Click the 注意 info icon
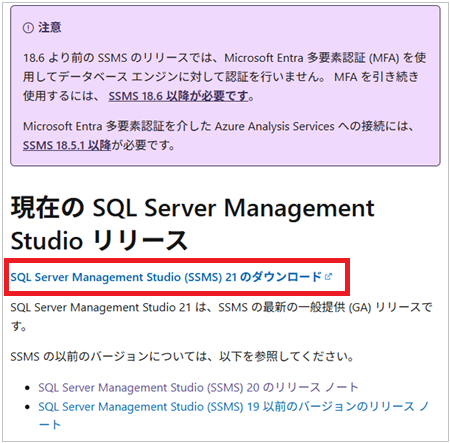This screenshot has height=443, width=450. pyautogui.click(x=28, y=28)
